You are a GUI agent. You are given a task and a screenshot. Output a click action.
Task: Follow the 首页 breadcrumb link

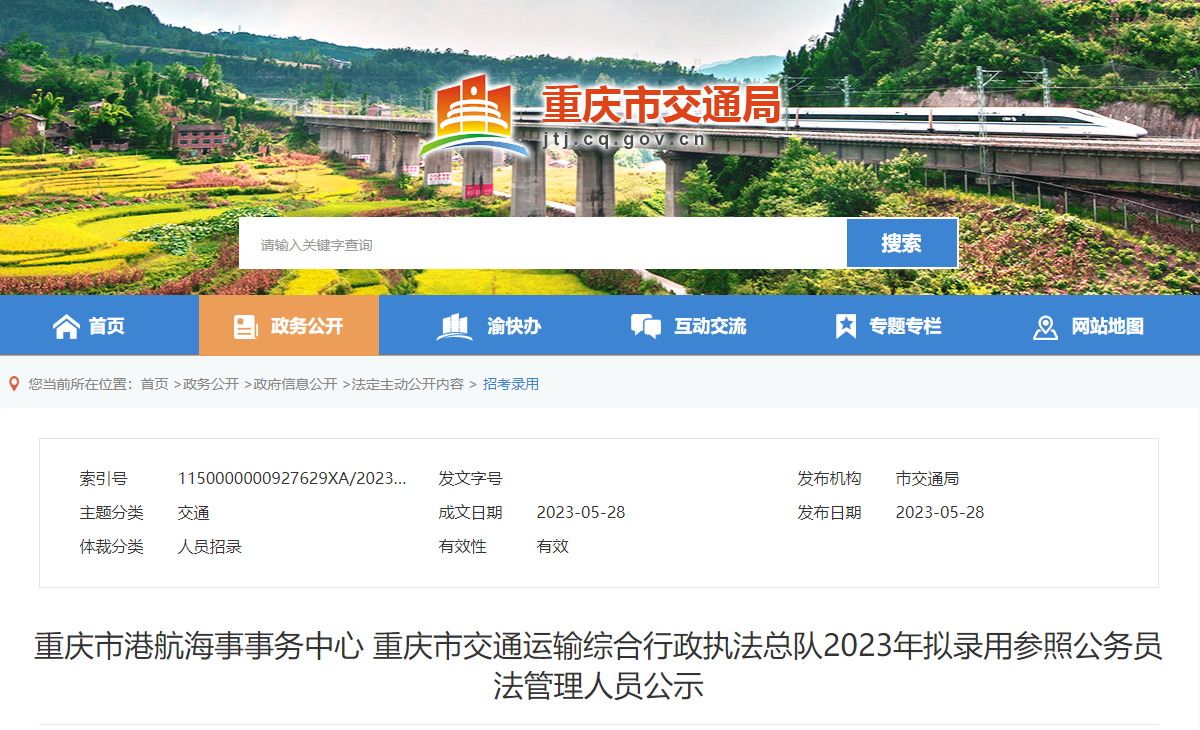(155, 384)
